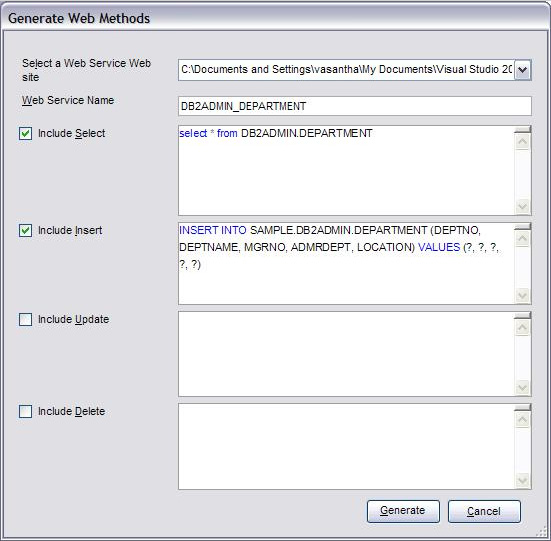Click scroll down arrow in Update box

pos(523,387)
